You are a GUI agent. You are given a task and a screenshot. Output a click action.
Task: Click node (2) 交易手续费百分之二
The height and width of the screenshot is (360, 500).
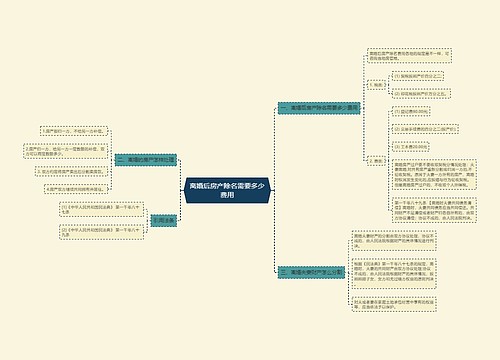[x=425, y=129]
